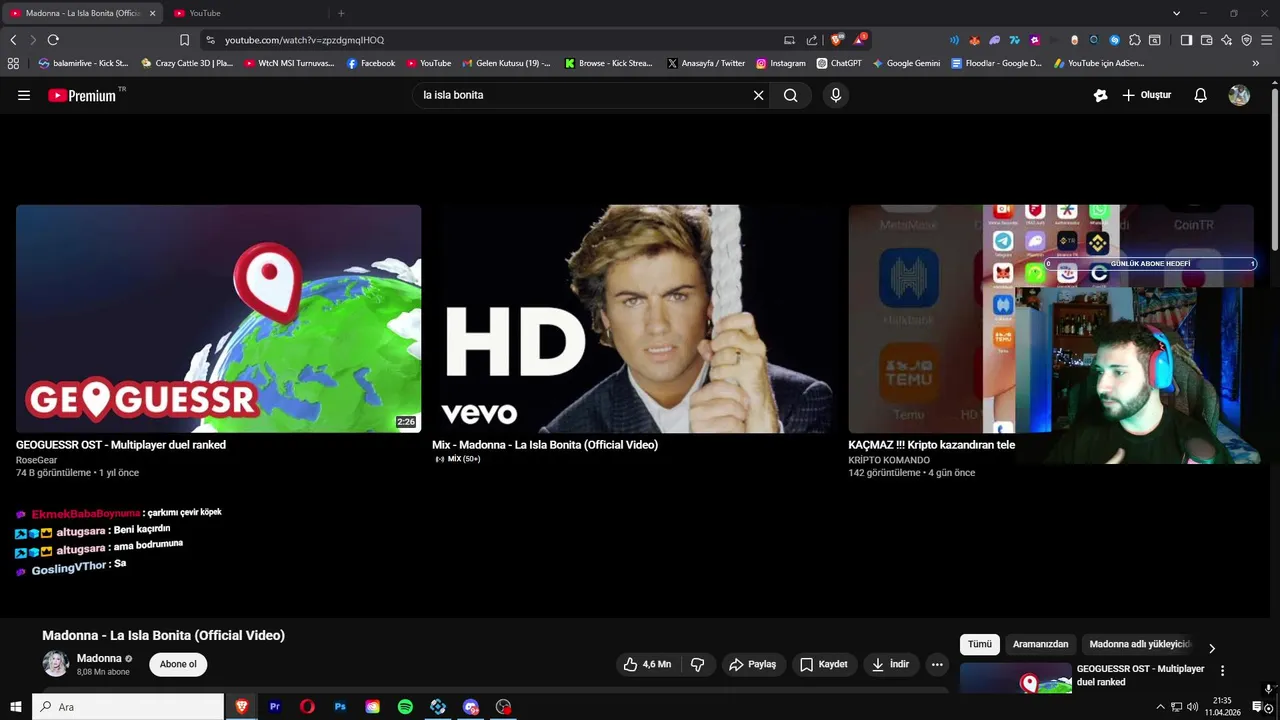This screenshot has width=1280, height=720.
Task: Open KRİPTO KOMANDO channel link
Action: point(889,460)
